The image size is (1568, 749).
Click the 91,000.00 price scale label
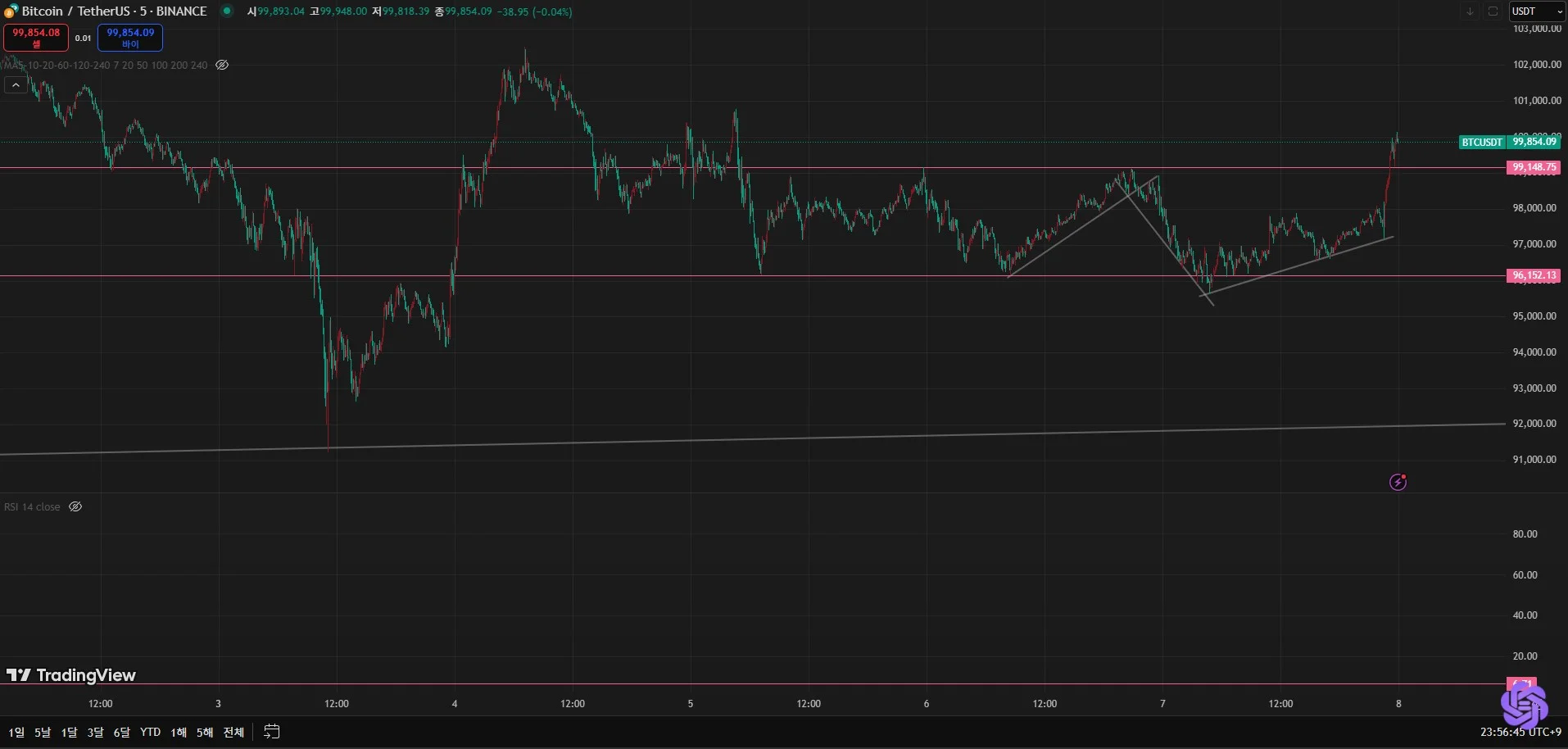pyautogui.click(x=1534, y=460)
